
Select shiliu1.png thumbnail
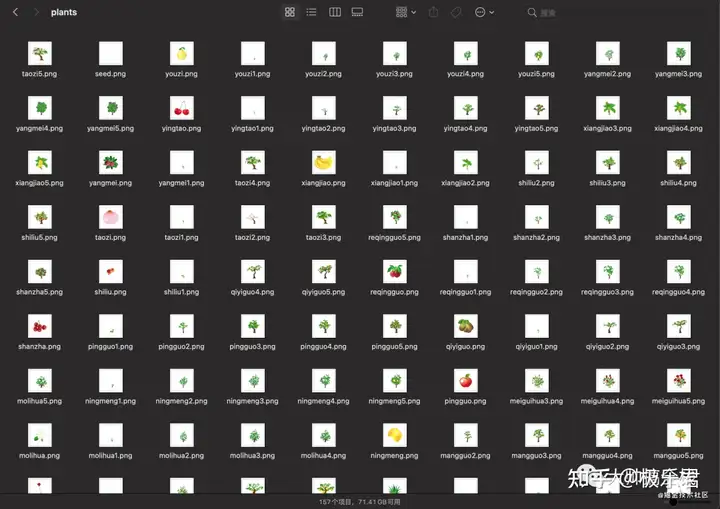click(181, 271)
